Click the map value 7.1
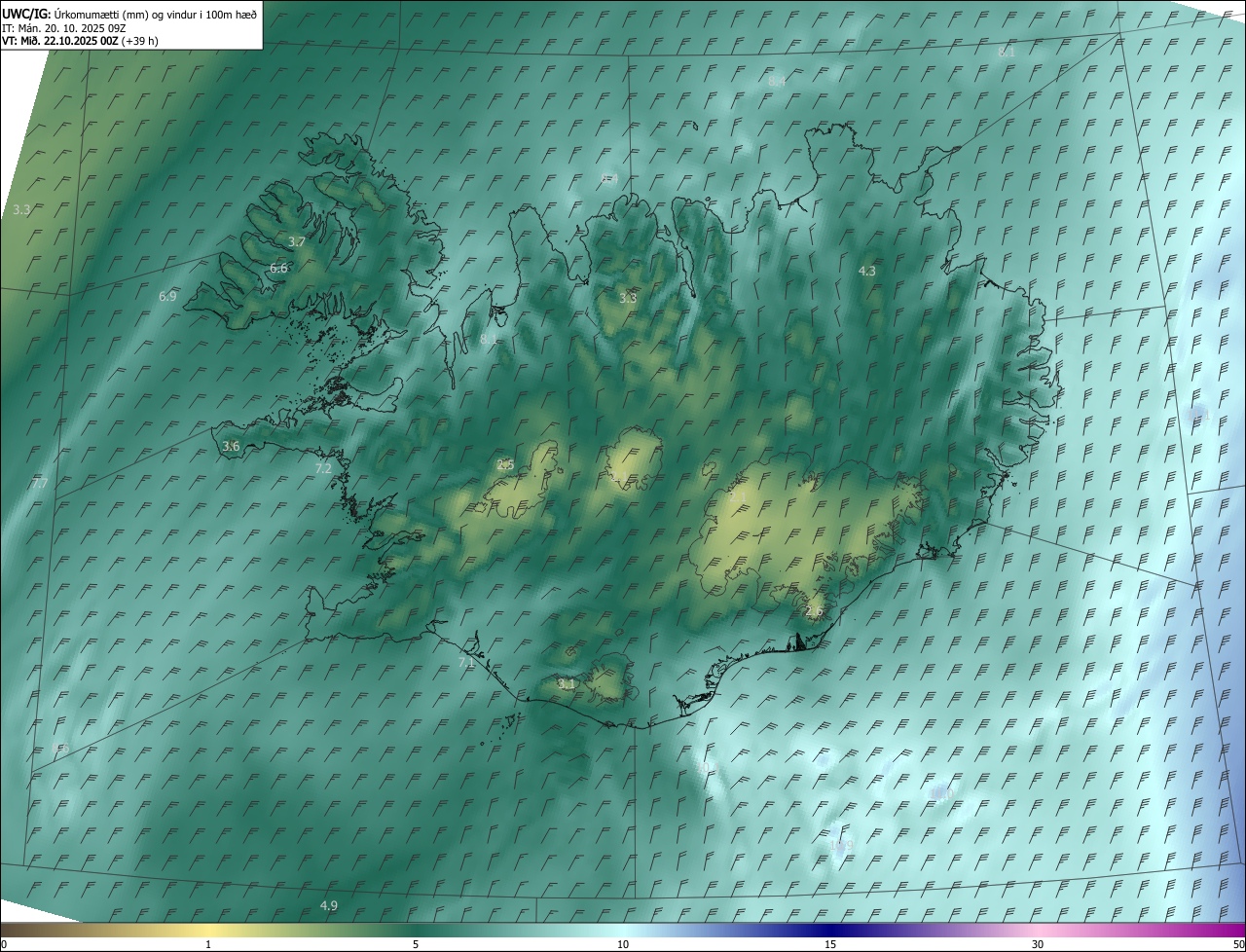 coord(466,663)
